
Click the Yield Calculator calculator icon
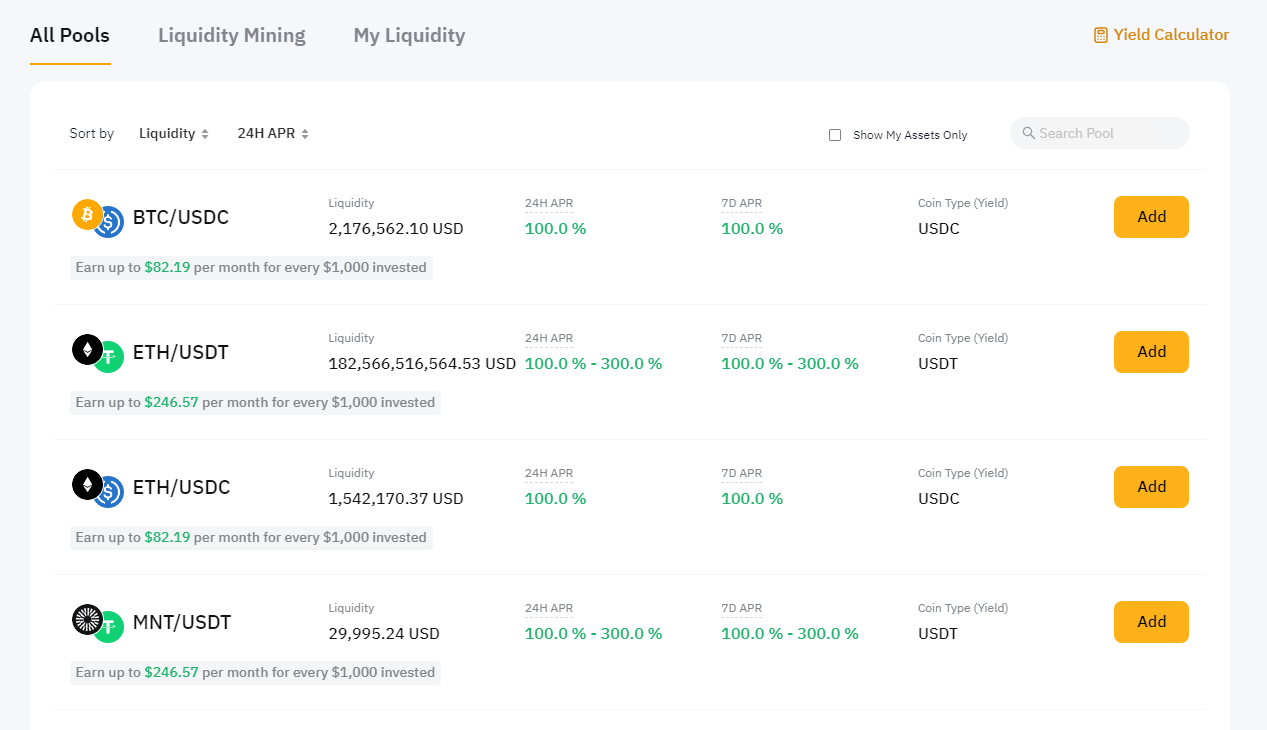click(1101, 35)
